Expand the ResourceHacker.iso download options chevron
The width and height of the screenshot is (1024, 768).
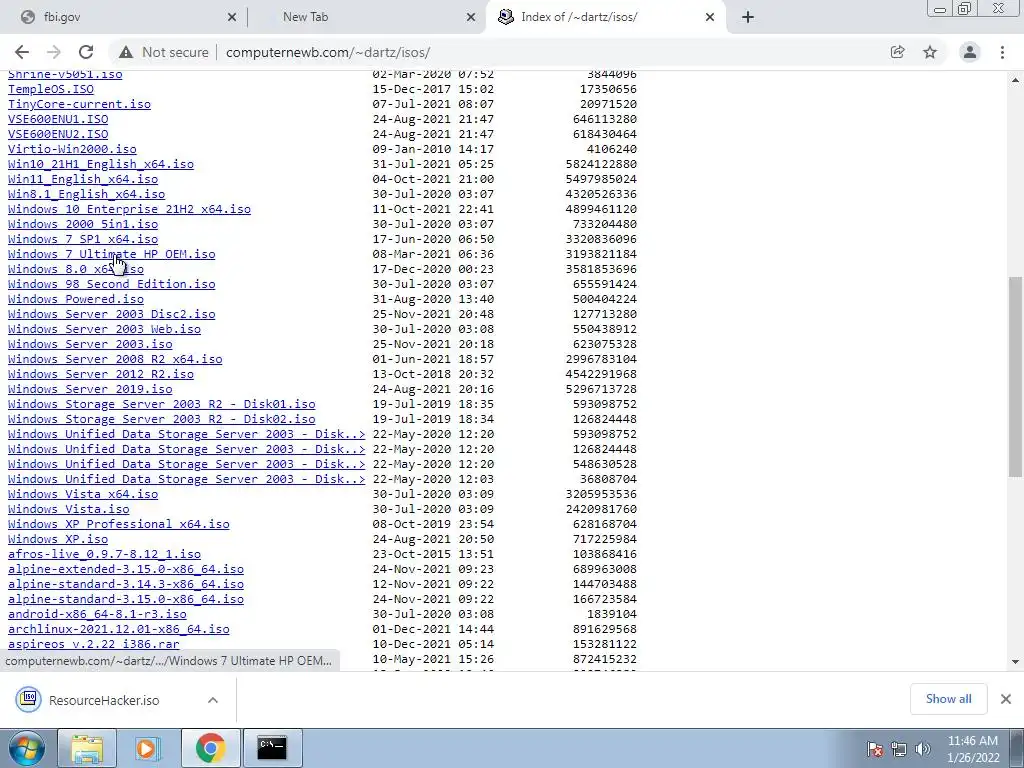tap(213, 700)
